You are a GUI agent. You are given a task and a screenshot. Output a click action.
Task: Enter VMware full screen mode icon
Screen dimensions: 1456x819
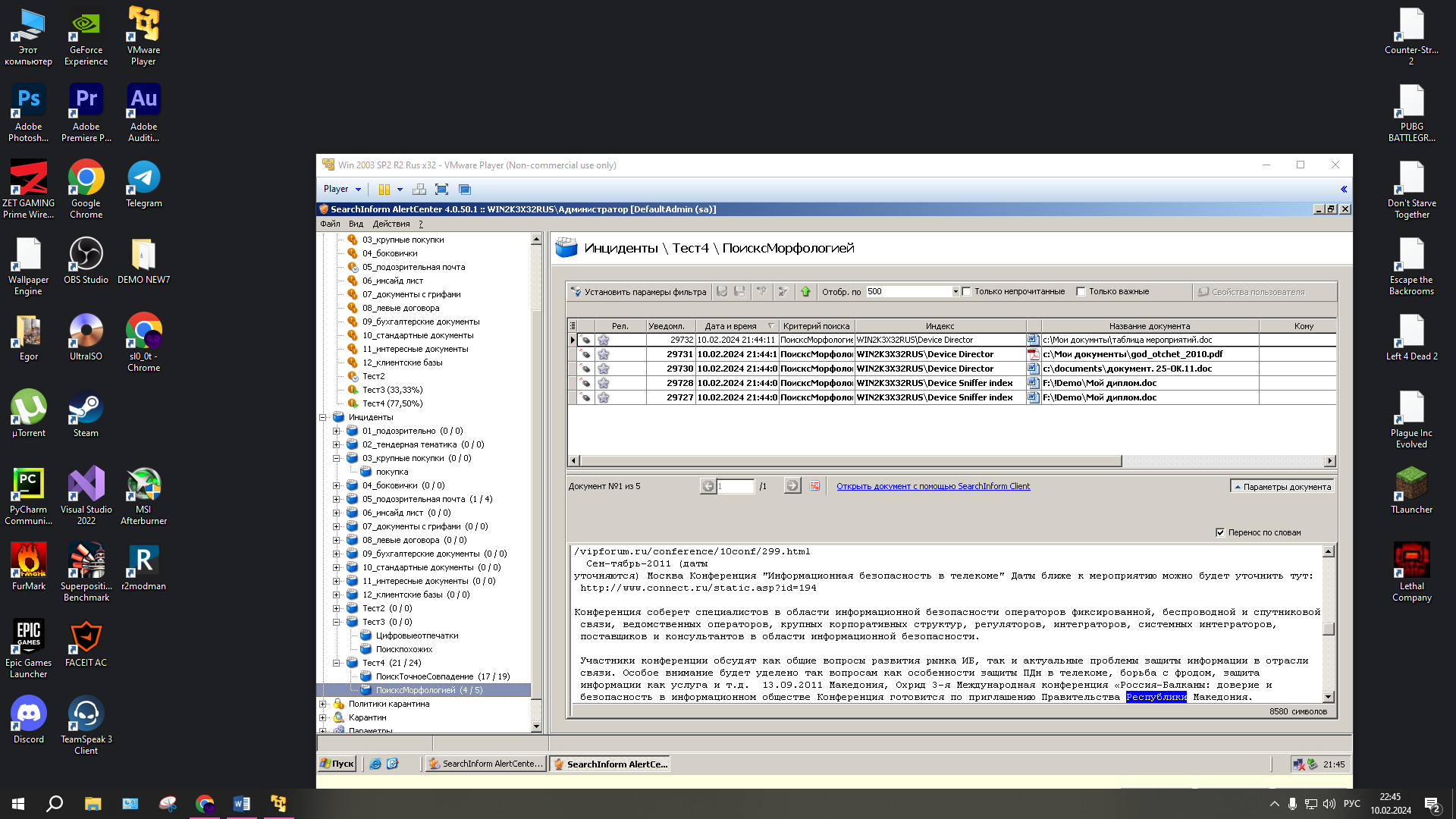442,190
